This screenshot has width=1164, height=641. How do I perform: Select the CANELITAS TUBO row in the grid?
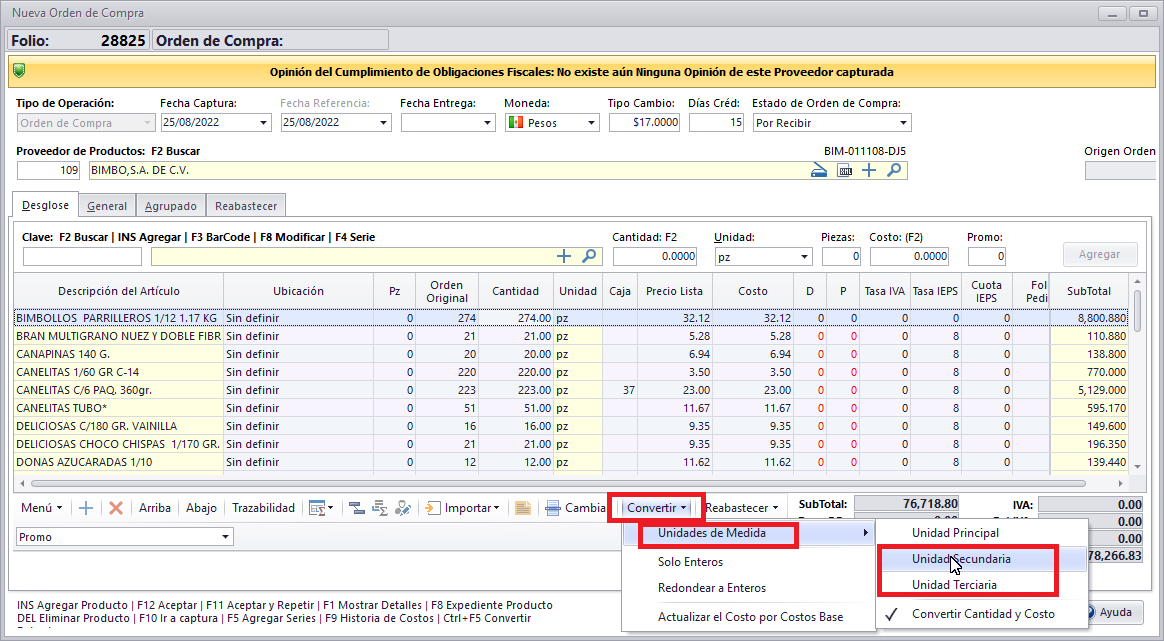point(118,408)
